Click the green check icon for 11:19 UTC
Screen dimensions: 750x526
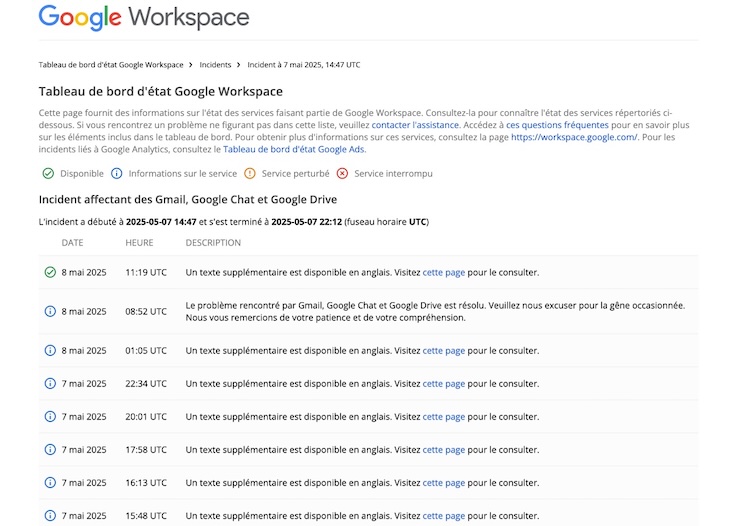pyautogui.click(x=50, y=272)
